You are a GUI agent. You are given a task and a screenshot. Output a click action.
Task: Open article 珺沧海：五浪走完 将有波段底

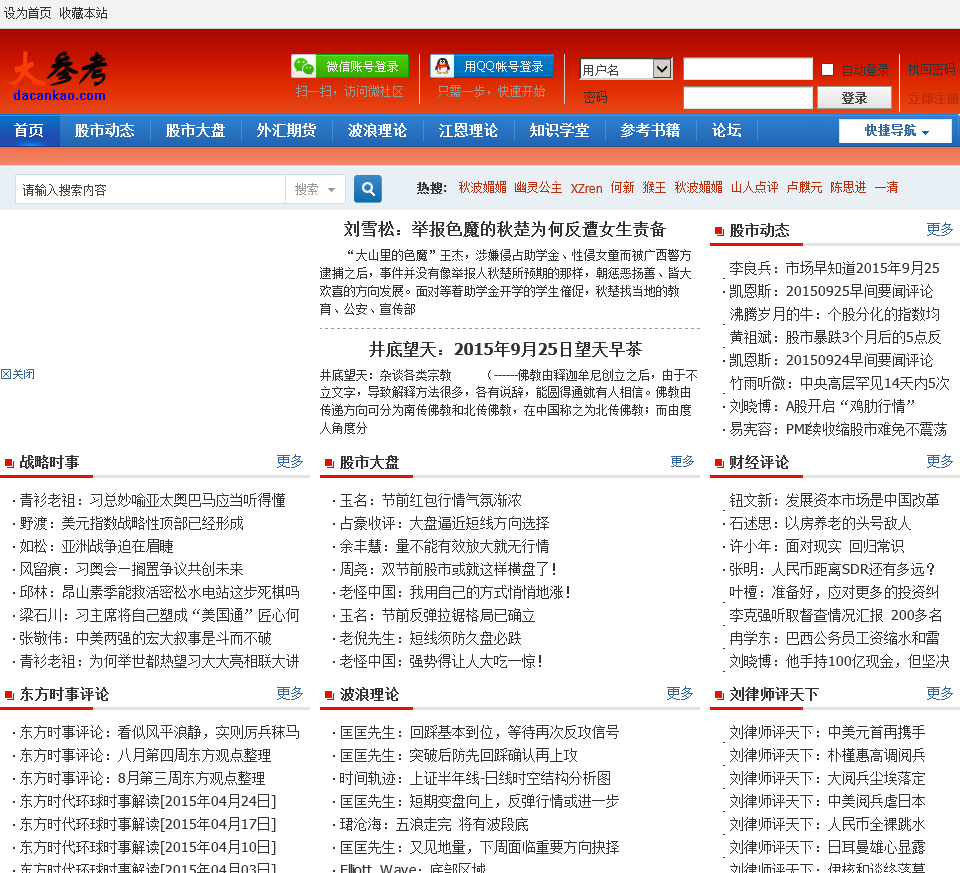(x=434, y=825)
